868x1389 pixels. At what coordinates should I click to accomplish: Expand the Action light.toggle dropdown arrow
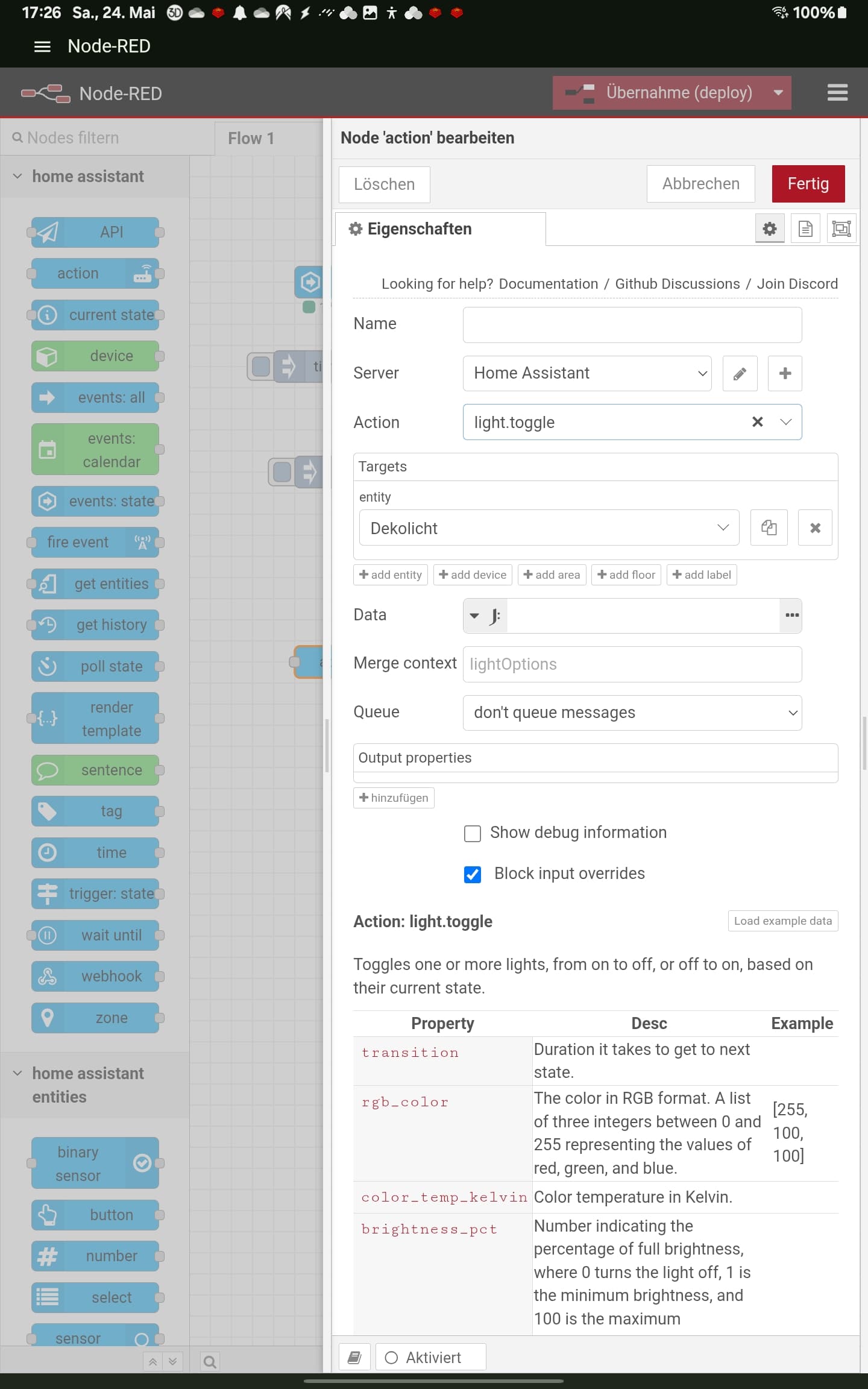785,422
